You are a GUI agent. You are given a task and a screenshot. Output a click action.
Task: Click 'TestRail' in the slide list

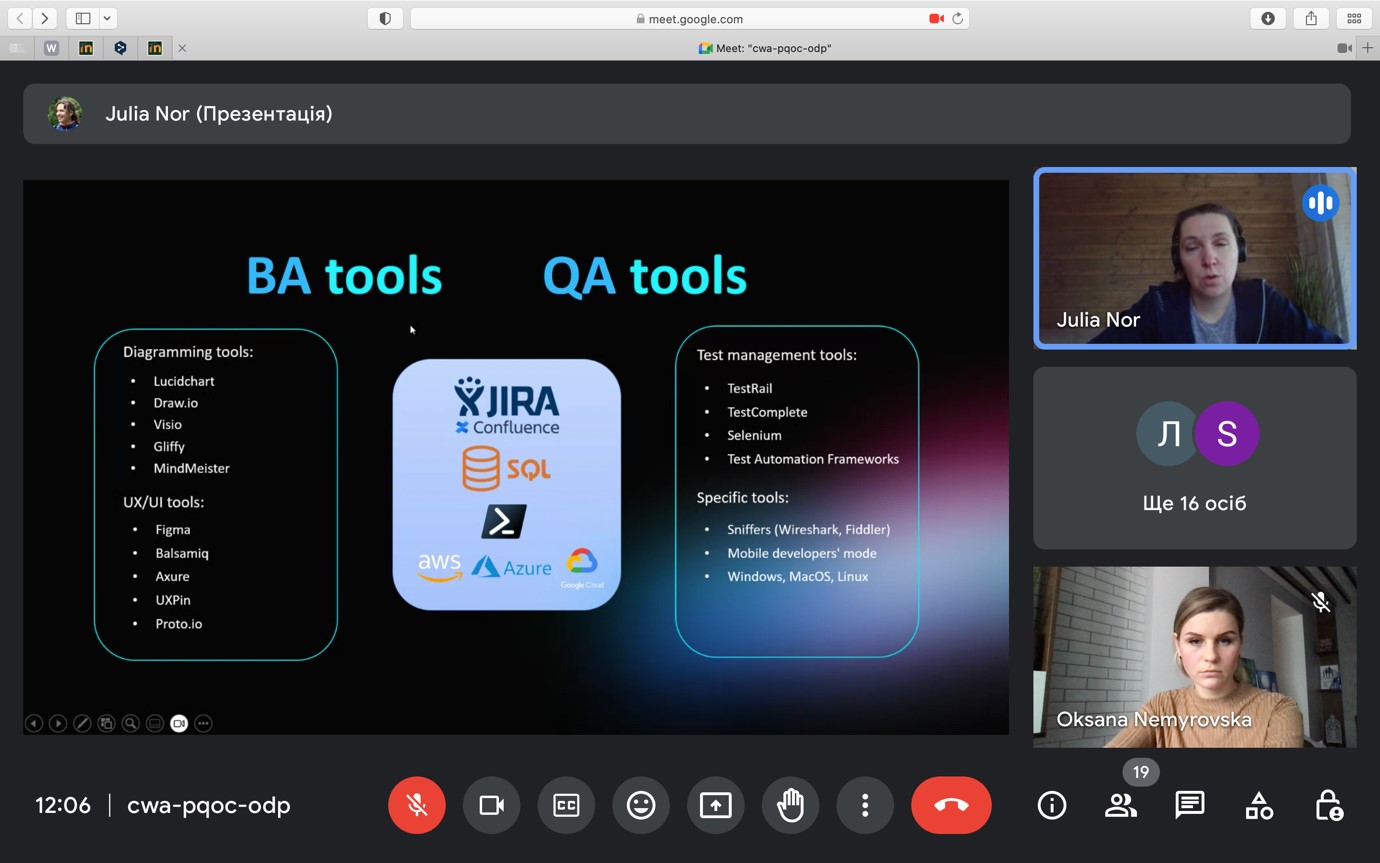750,388
